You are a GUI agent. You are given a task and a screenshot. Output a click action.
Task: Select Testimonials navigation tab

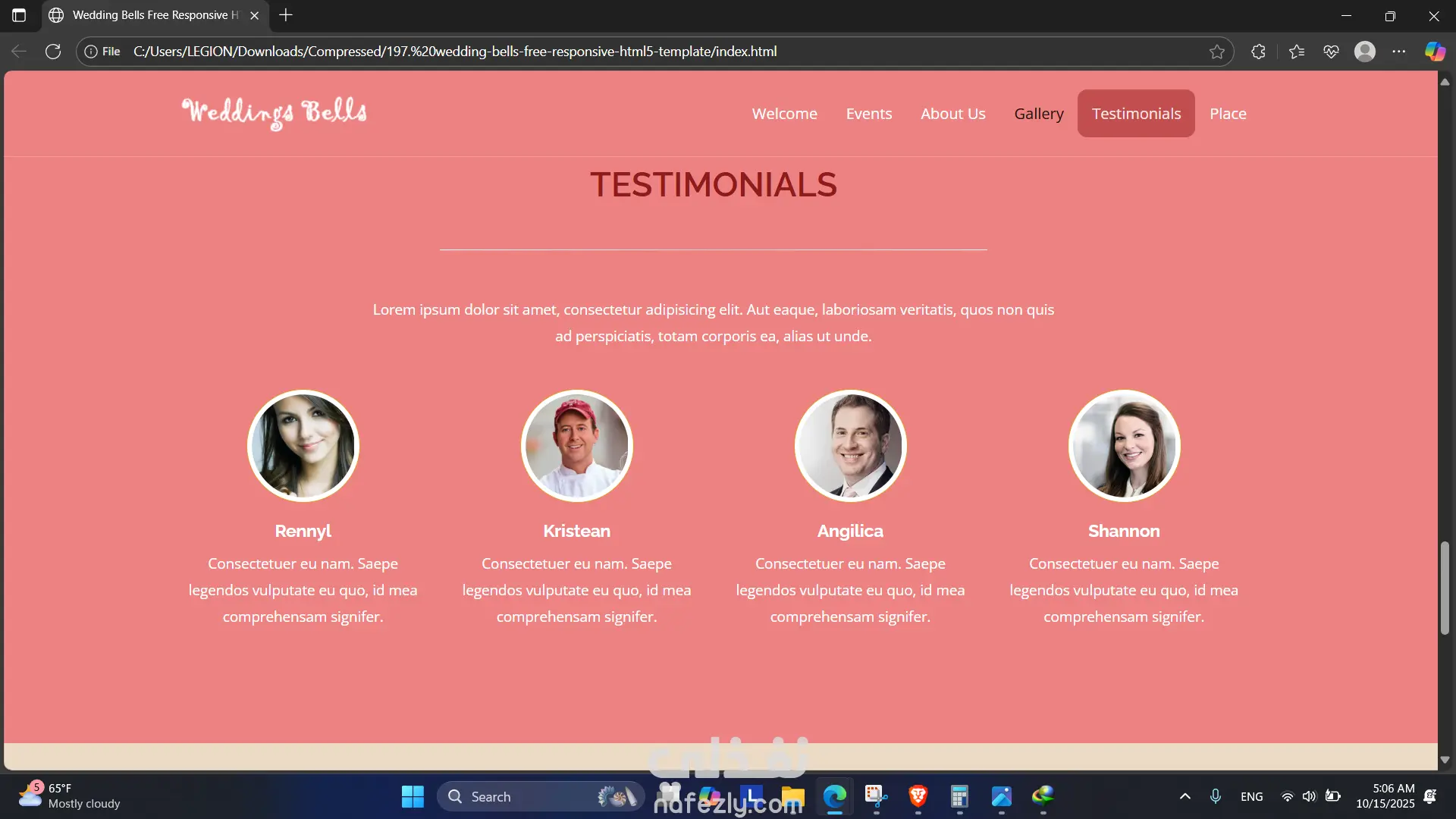pos(1136,114)
